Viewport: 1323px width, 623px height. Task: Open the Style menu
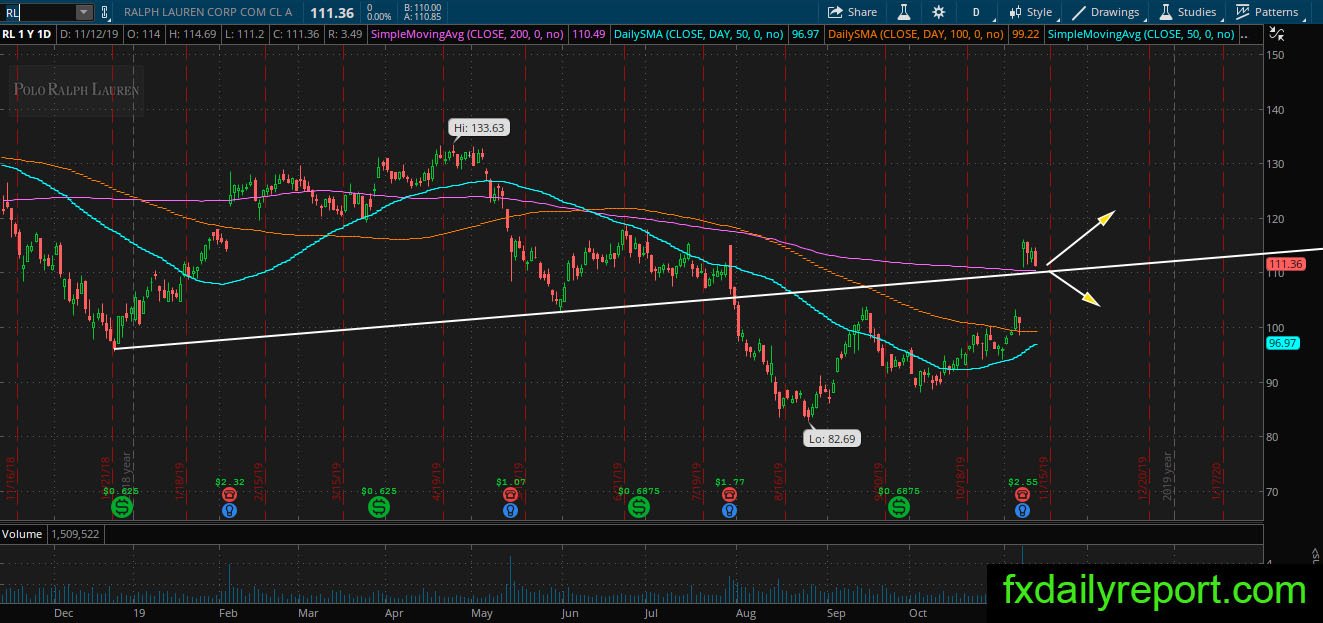click(x=1032, y=12)
